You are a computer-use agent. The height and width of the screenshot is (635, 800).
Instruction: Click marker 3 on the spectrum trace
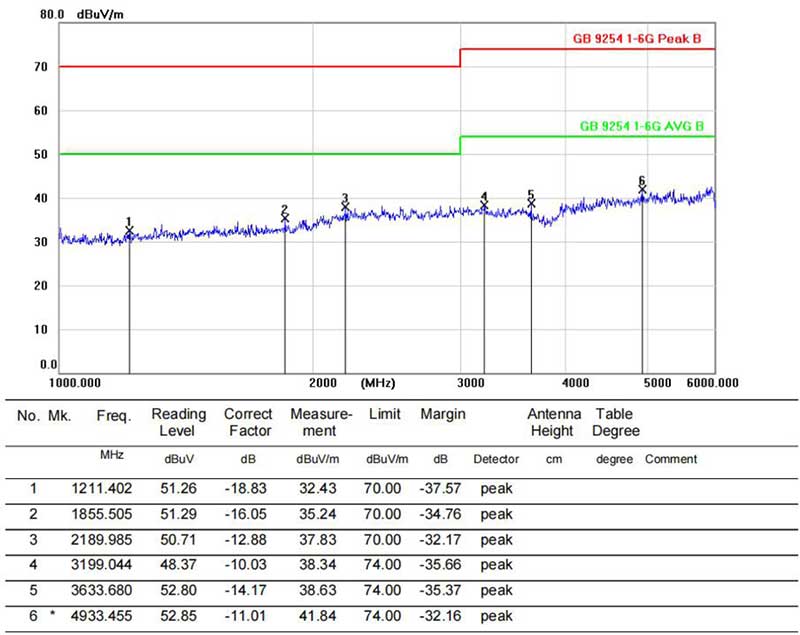pos(345,207)
